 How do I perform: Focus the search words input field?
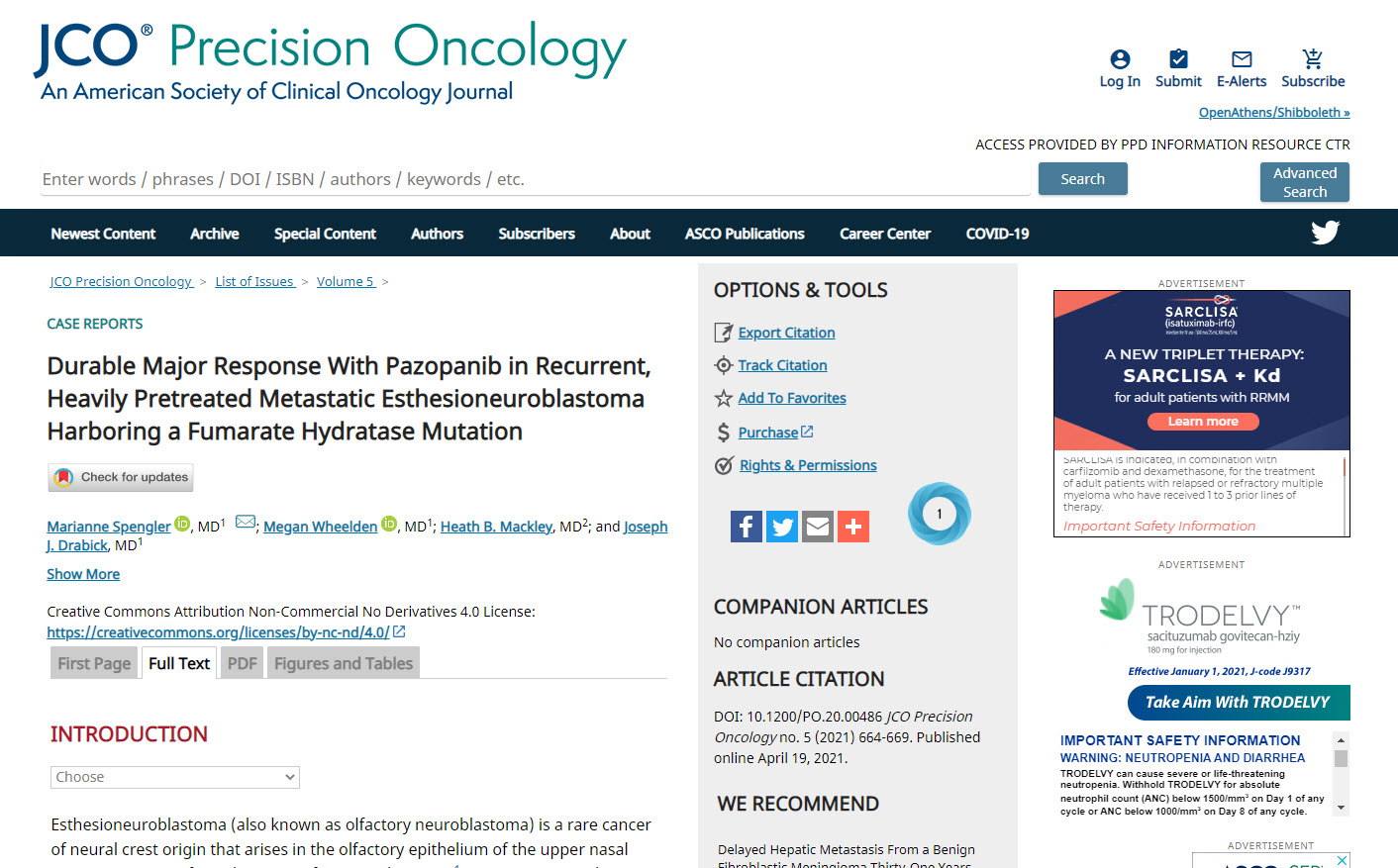(x=535, y=179)
